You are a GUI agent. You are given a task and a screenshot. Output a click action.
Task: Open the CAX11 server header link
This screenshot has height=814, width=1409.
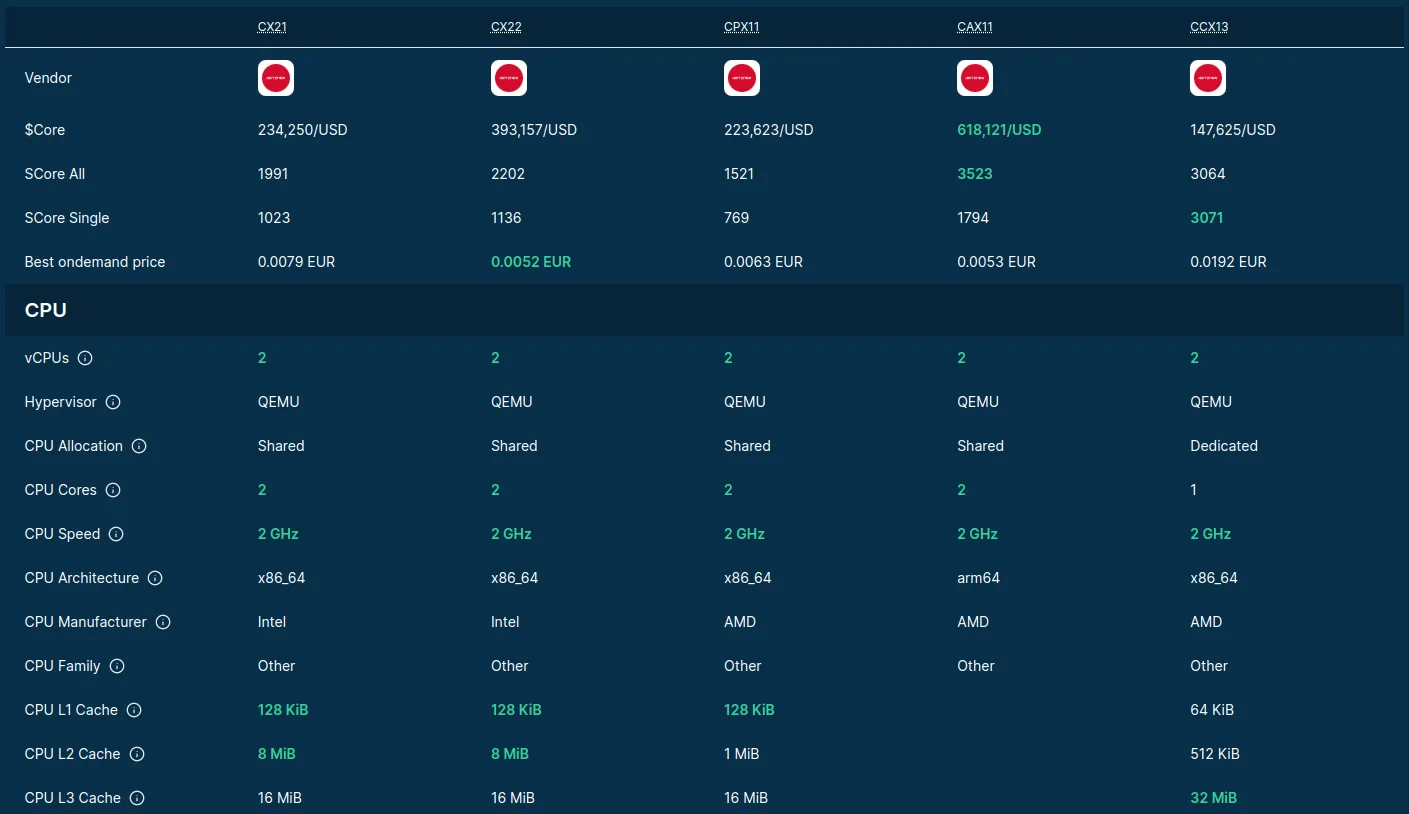click(975, 27)
